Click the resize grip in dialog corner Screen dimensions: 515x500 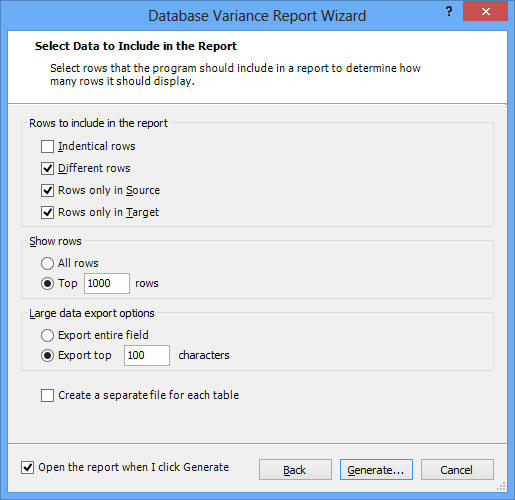[x=502, y=486]
